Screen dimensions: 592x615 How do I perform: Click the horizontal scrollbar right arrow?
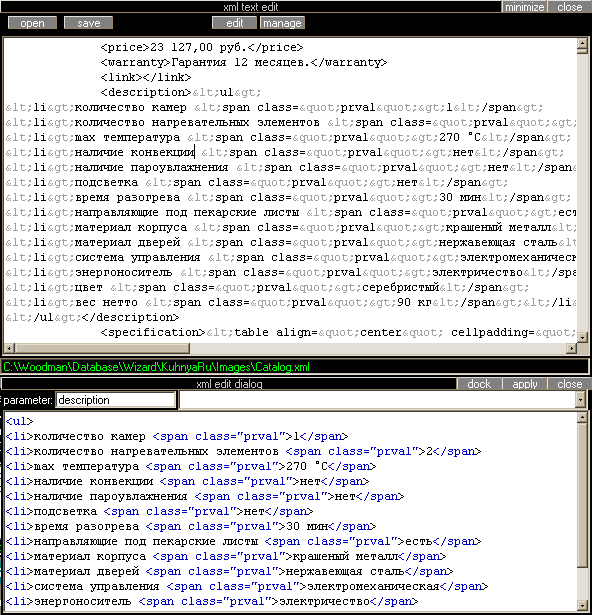(572, 348)
